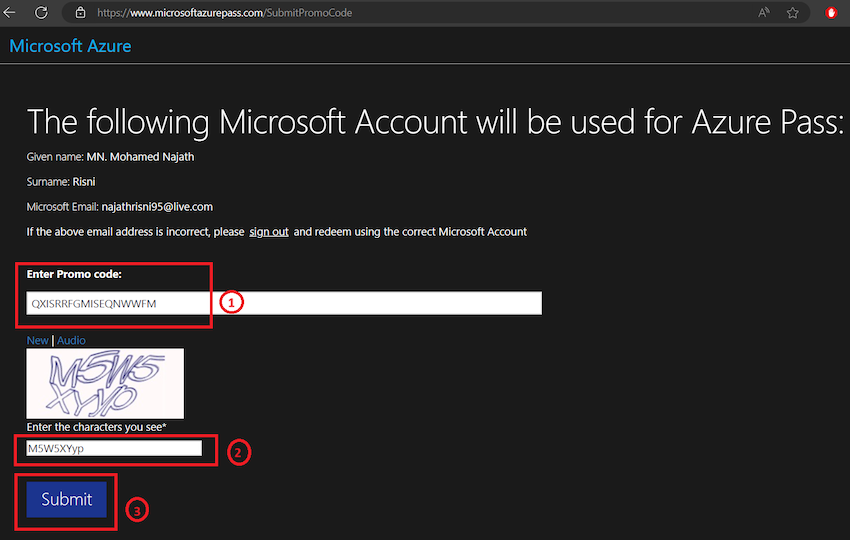Select the given name MN. Mohamed Najath
Image resolution: width=850 pixels, height=540 pixels.
pos(140,157)
